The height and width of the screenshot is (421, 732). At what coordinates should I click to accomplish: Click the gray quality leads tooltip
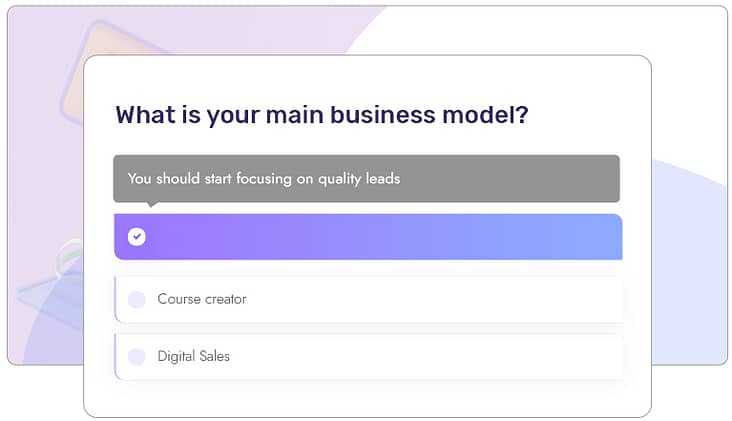[x=366, y=178]
